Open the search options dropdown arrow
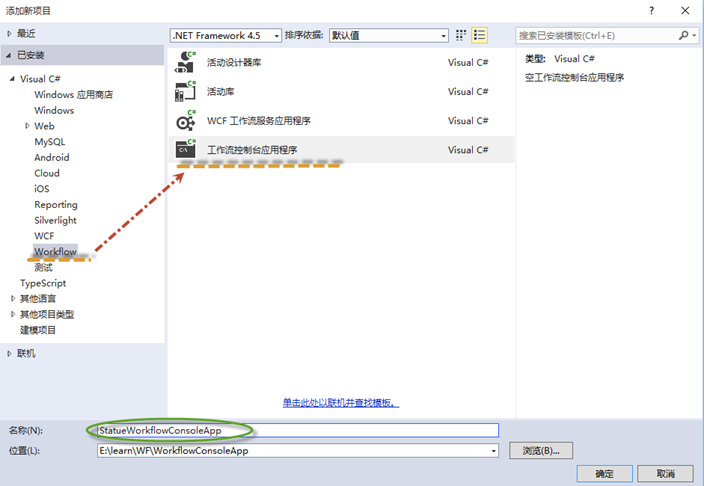Screen dimensions: 704x486 694,35
